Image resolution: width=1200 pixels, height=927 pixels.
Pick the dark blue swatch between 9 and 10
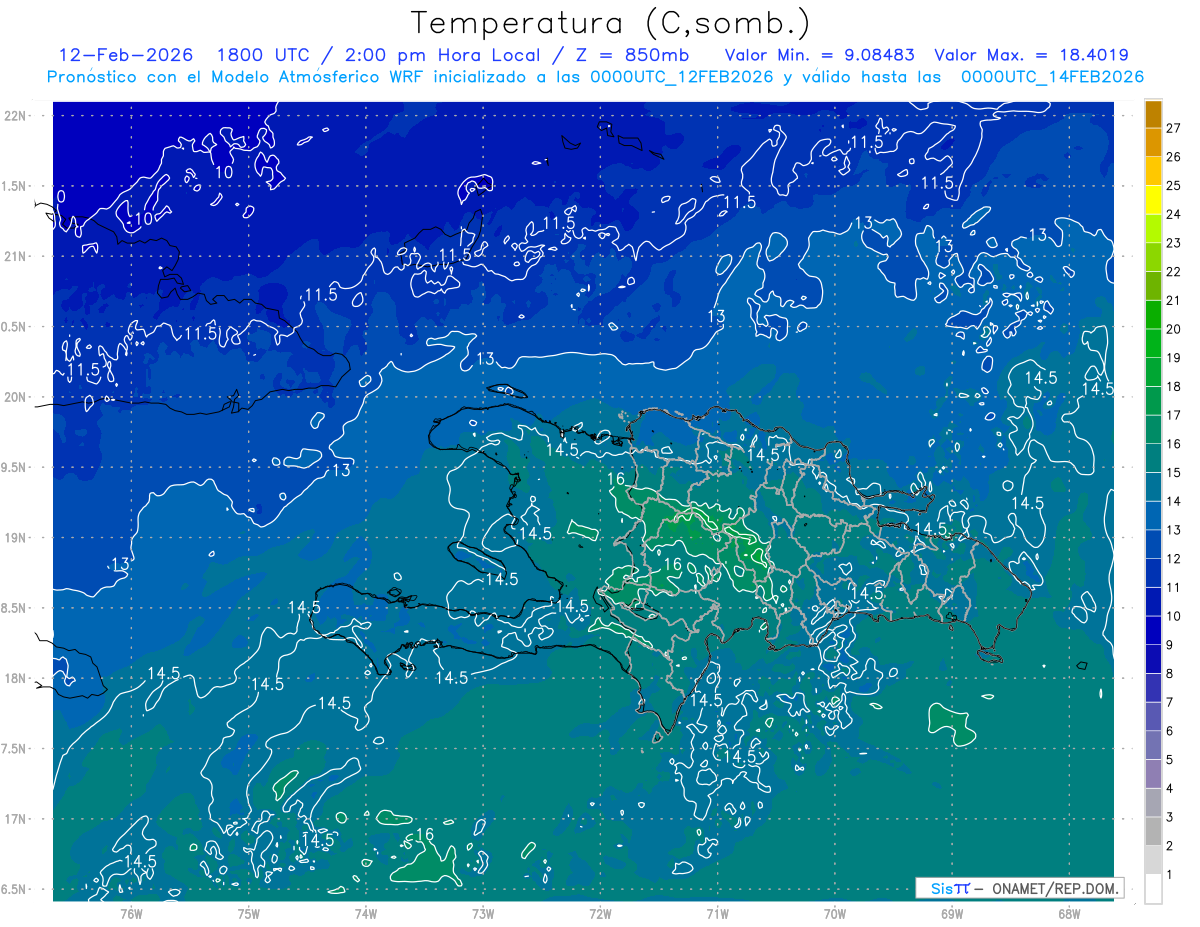click(x=1153, y=631)
